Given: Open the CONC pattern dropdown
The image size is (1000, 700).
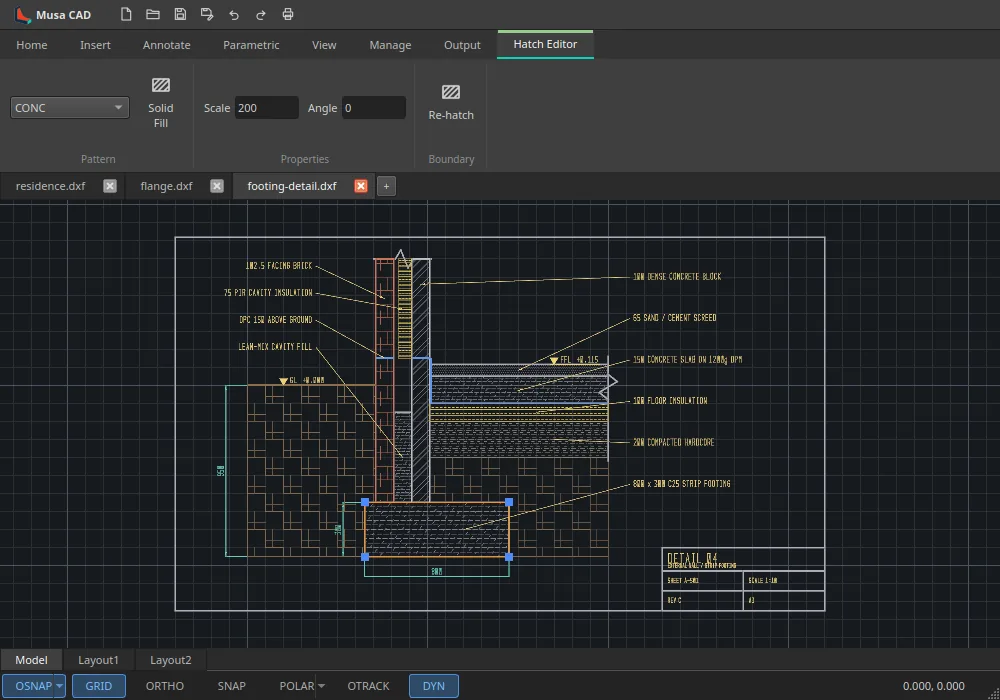Looking at the screenshot, I should [70, 108].
